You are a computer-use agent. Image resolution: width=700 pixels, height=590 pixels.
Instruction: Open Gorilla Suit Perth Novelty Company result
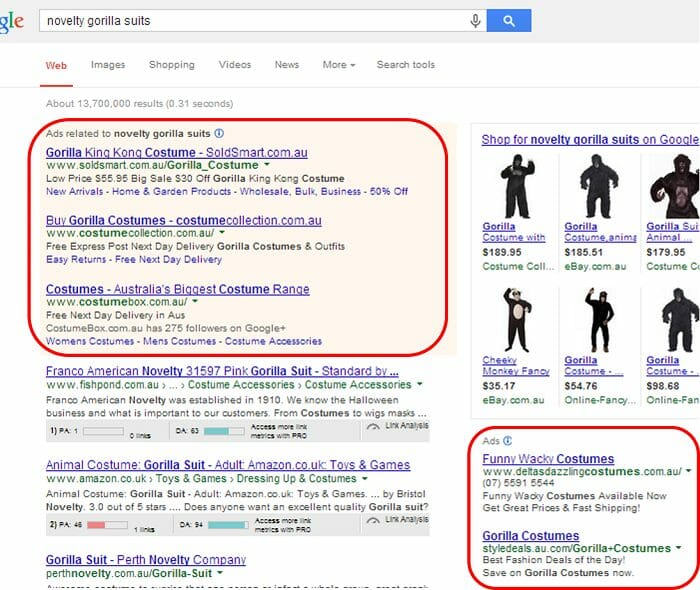(x=146, y=559)
